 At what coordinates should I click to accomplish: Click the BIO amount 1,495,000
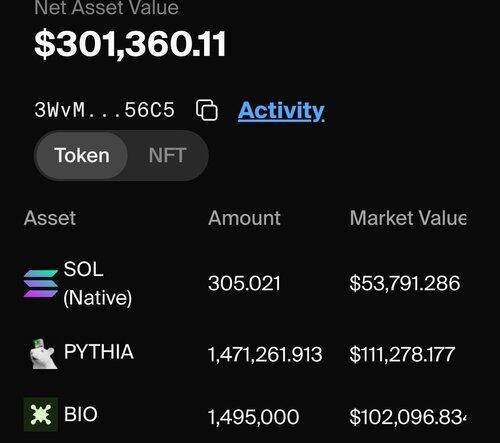tap(253, 417)
